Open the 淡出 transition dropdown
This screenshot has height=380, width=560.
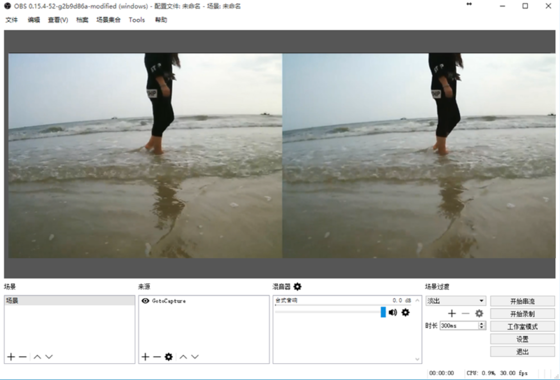pyautogui.click(x=455, y=301)
